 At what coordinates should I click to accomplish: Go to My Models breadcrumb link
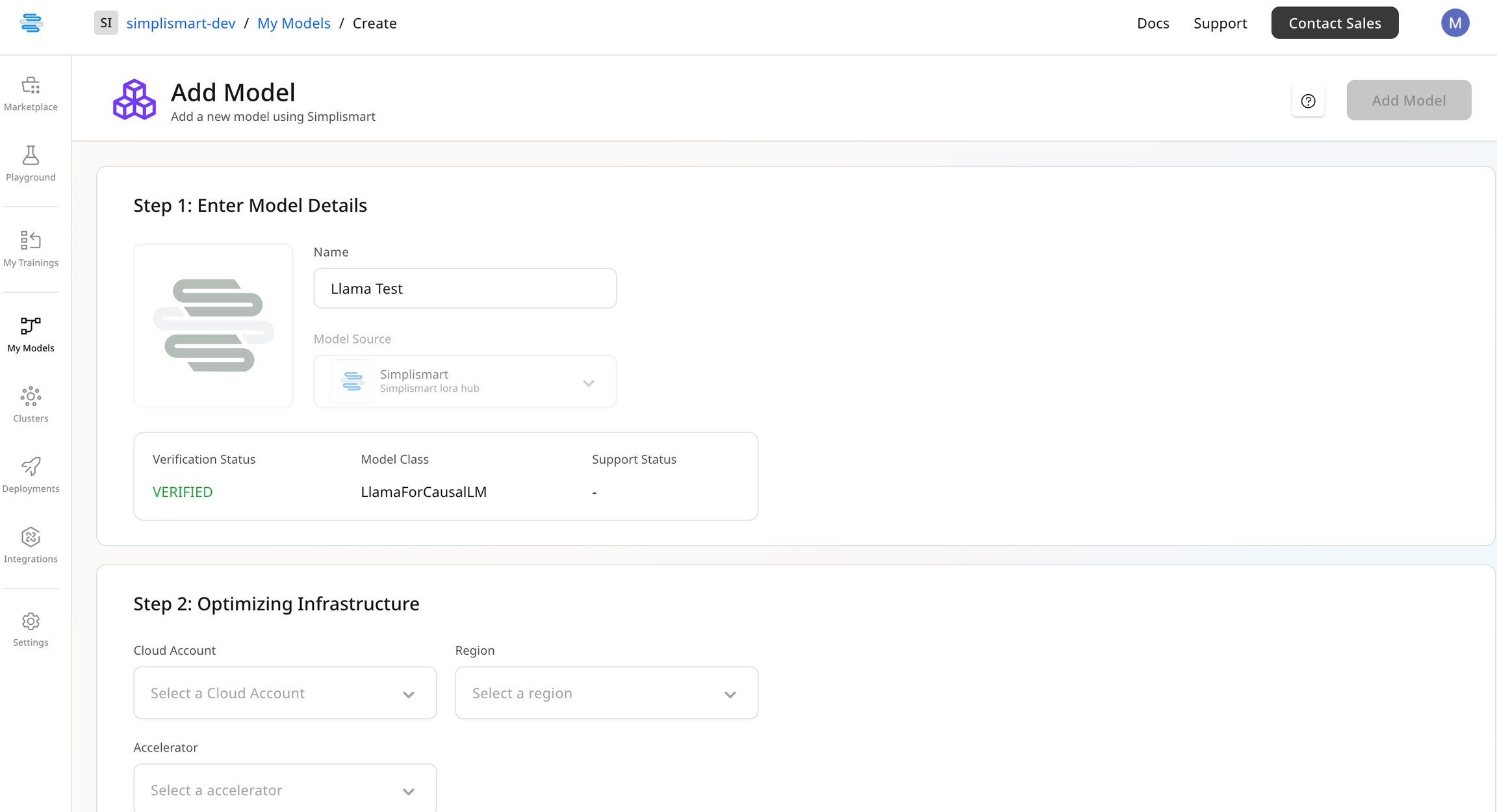[x=294, y=23]
